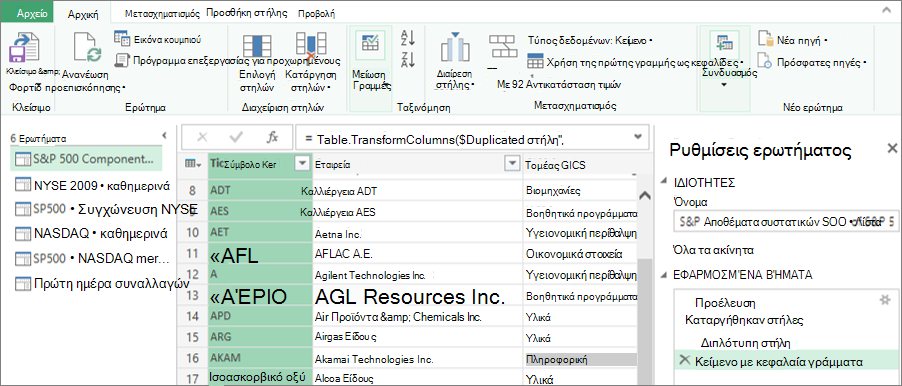Expand the formula bar with the arrow
The width and height of the screenshot is (902, 386).
637,137
